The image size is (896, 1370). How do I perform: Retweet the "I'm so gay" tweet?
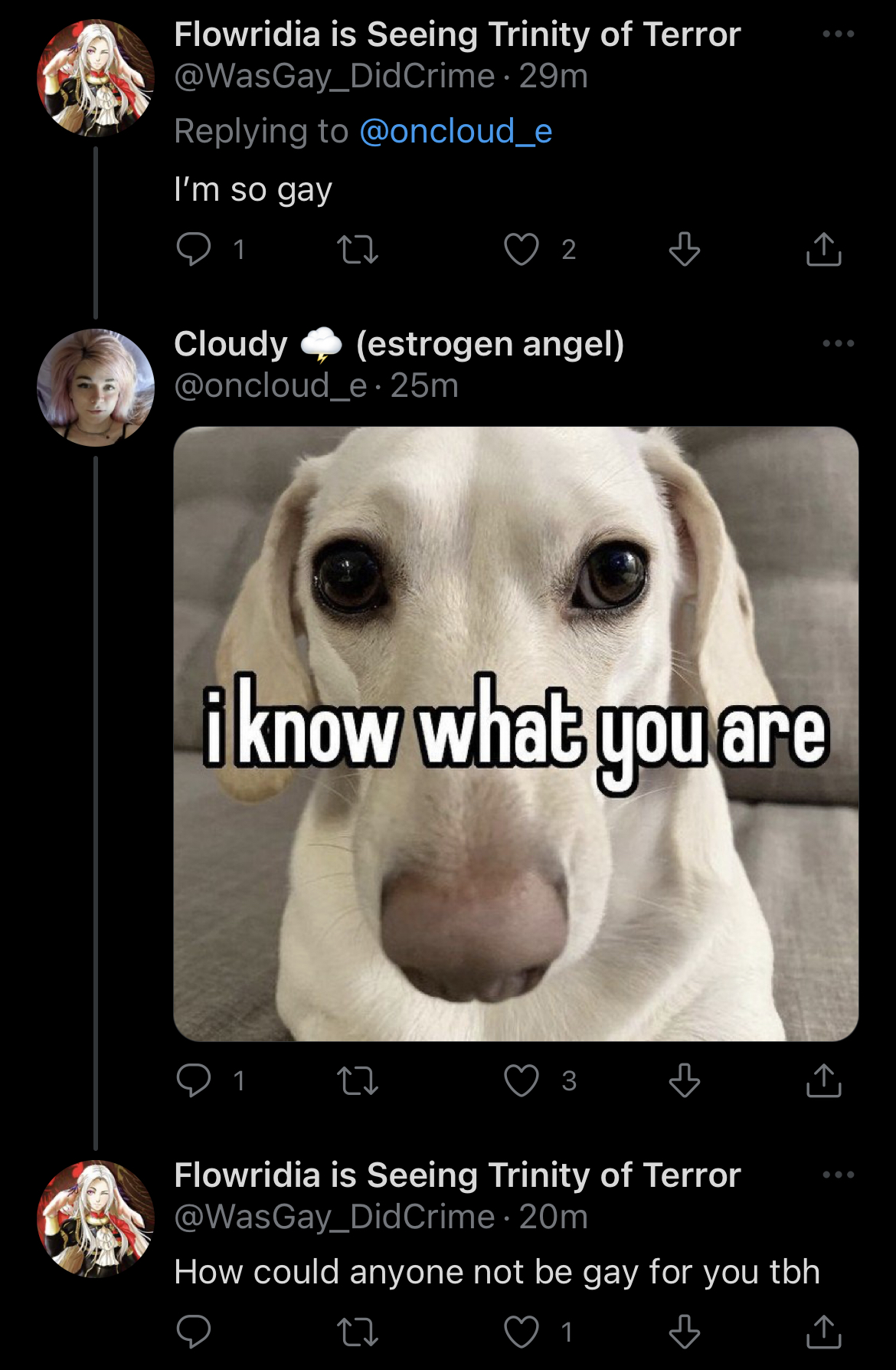click(x=358, y=249)
